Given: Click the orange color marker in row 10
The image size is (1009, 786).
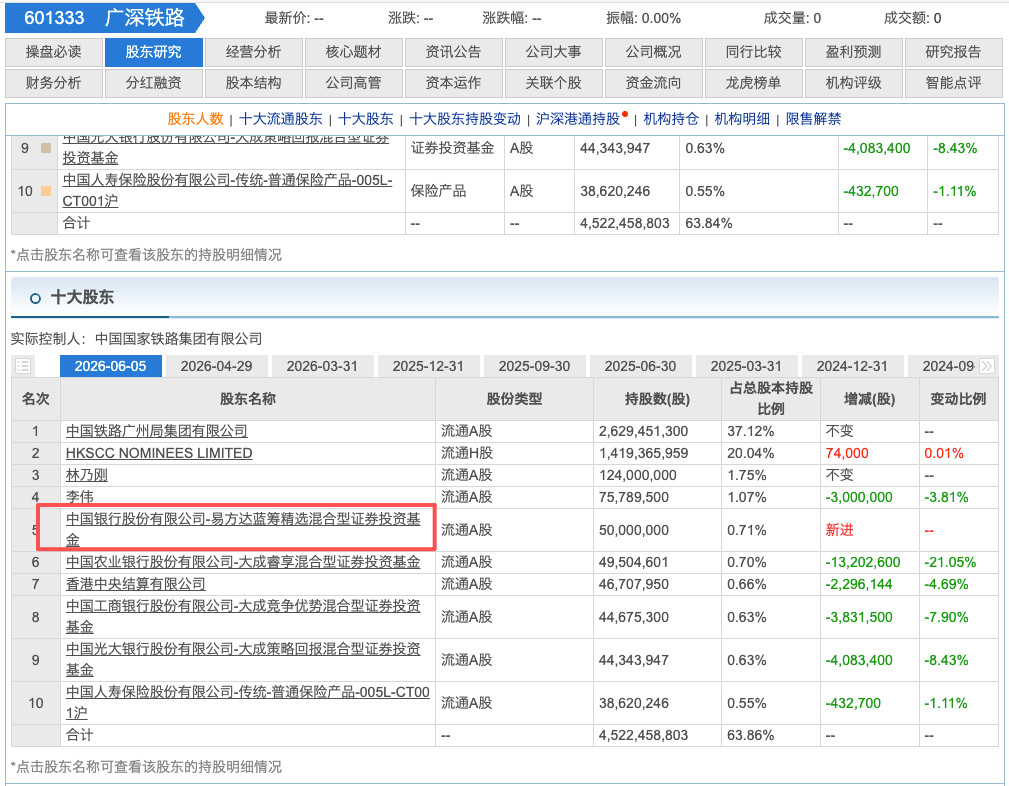Looking at the screenshot, I should (46, 191).
